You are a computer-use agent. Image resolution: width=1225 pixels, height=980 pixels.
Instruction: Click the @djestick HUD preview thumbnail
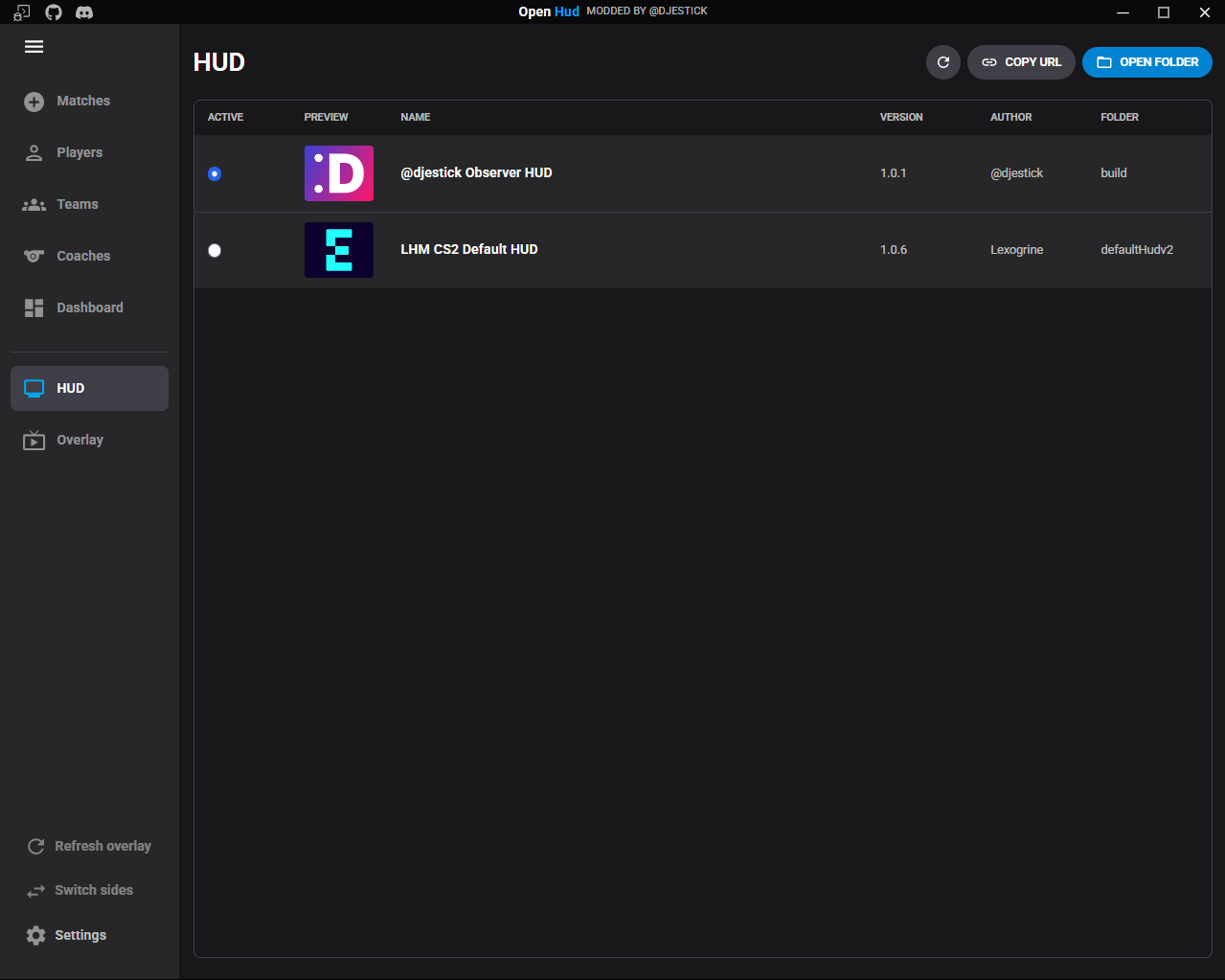click(339, 173)
